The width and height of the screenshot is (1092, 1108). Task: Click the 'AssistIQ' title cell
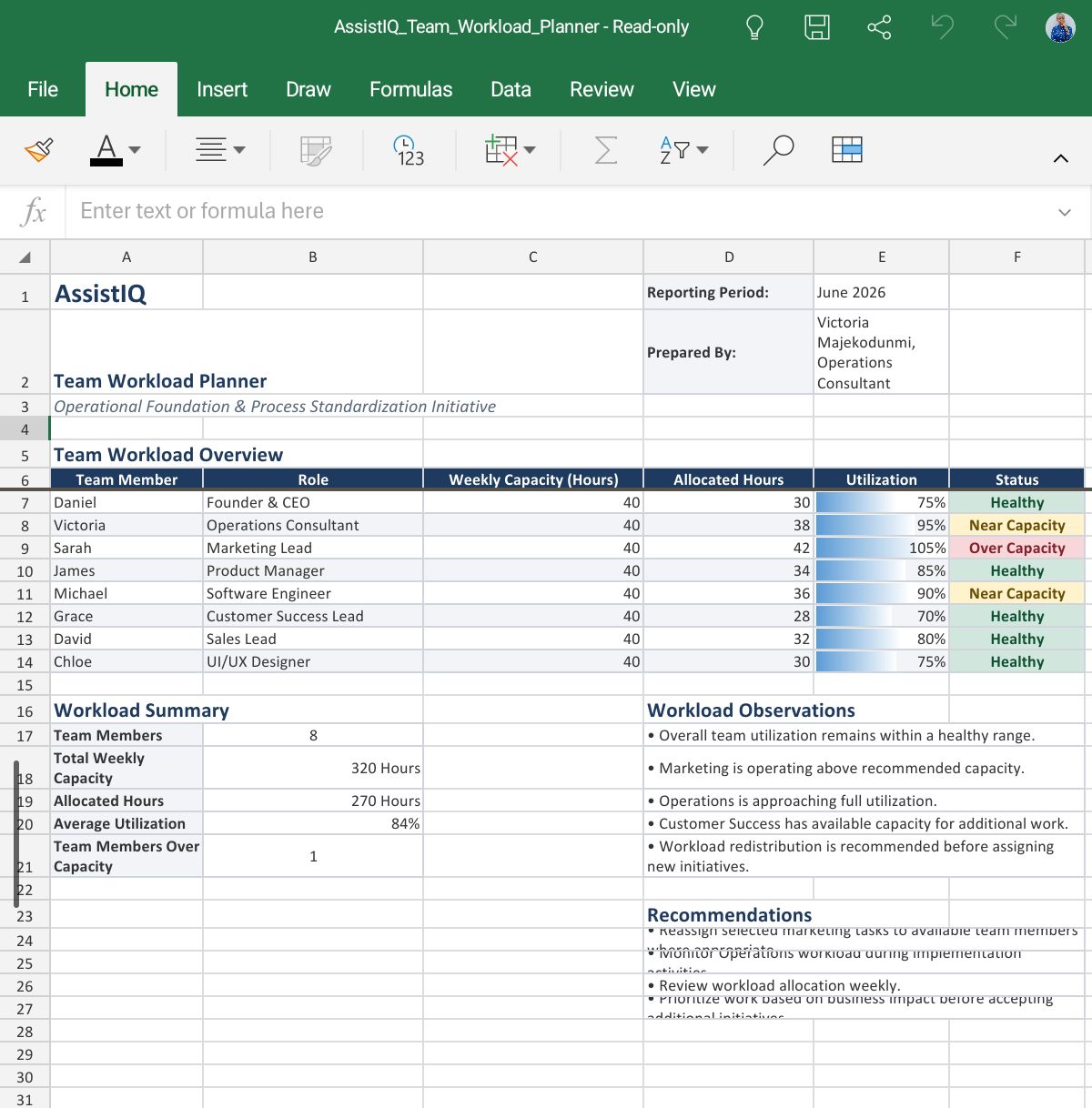coord(126,293)
